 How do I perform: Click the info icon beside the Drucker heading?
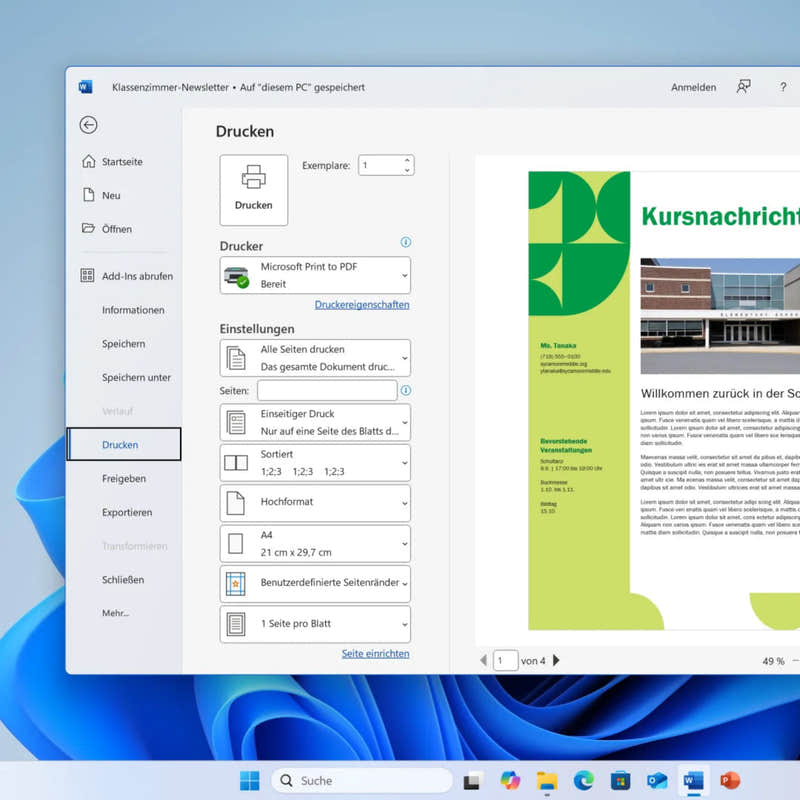404,242
